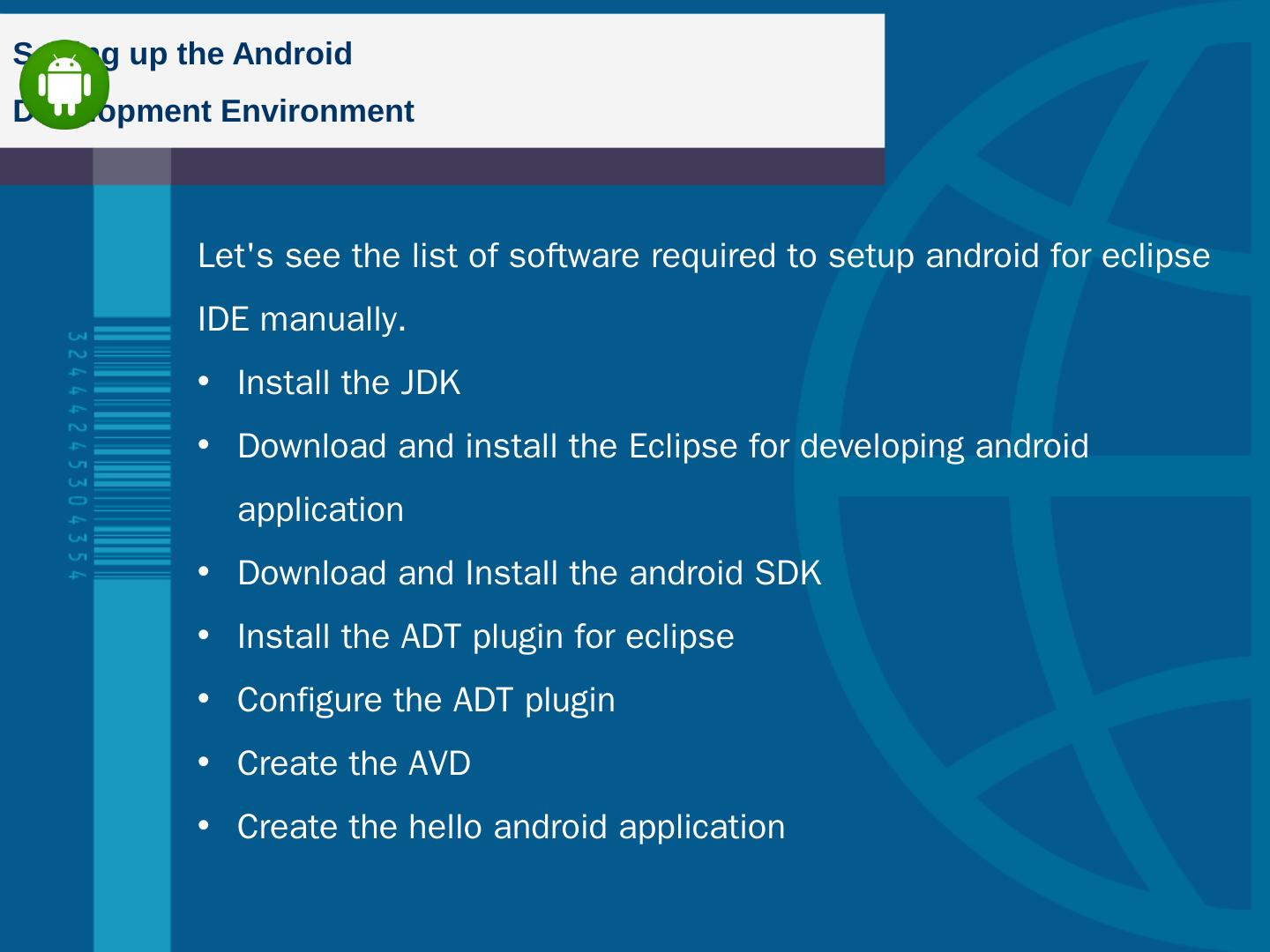Select the slide title "up the Android"
The width and height of the screenshot is (1270, 952).
[241, 54]
